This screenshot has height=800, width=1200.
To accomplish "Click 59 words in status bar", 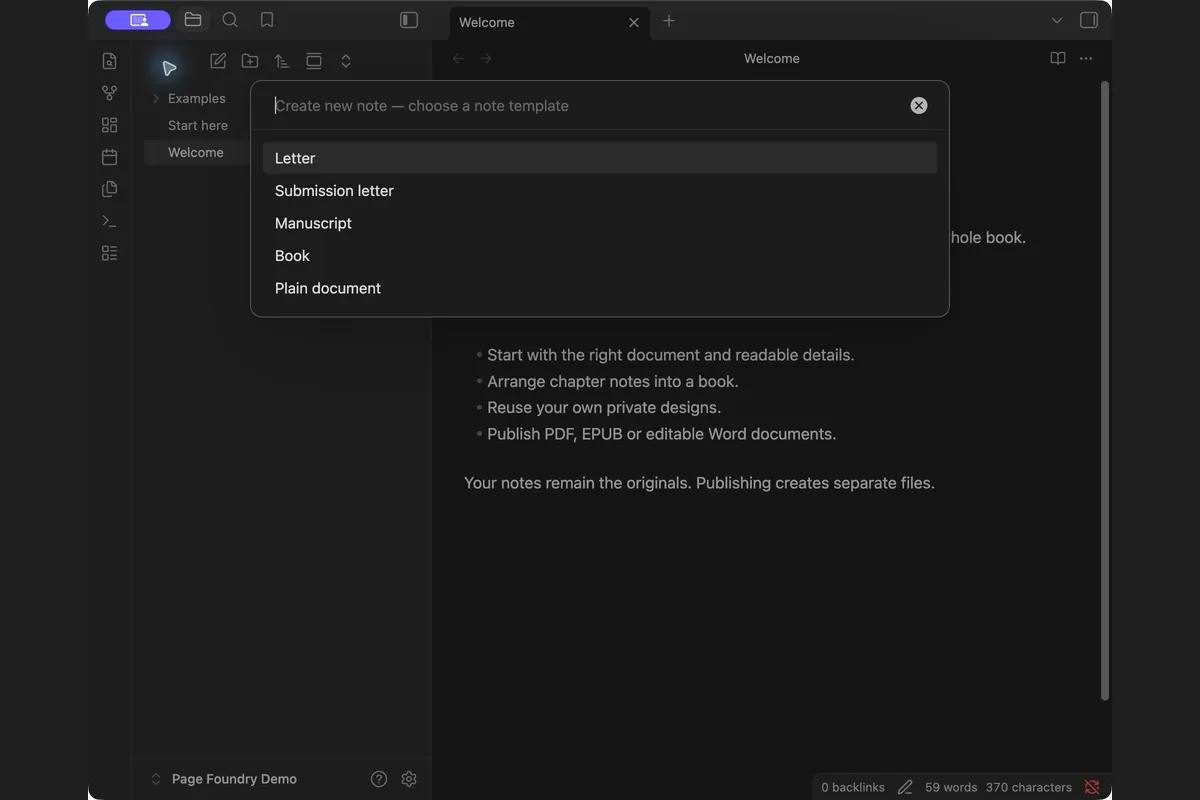I will point(951,787).
